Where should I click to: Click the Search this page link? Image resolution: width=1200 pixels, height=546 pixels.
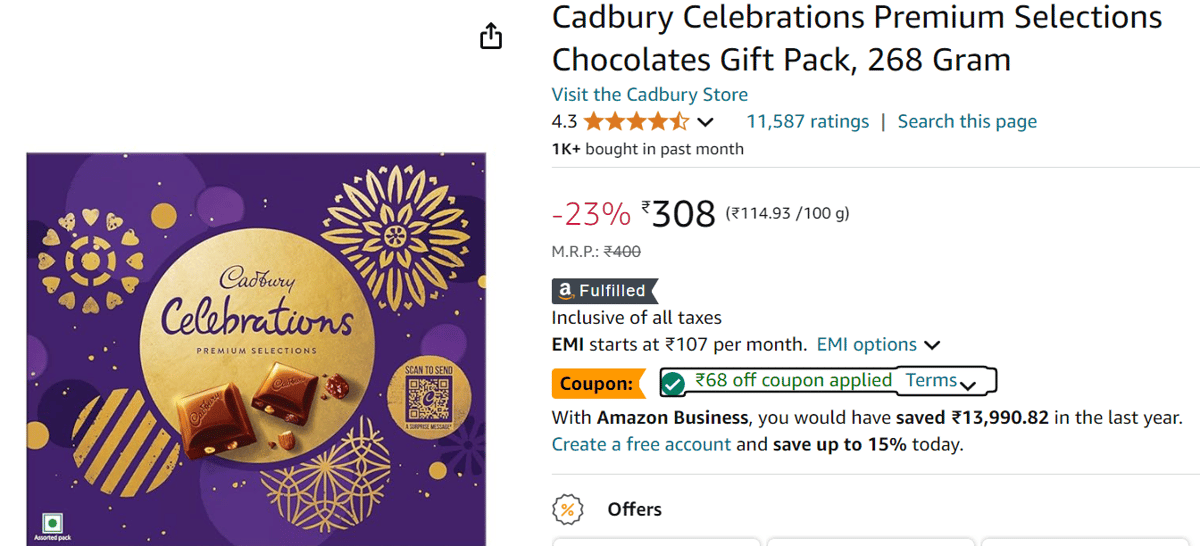click(966, 122)
